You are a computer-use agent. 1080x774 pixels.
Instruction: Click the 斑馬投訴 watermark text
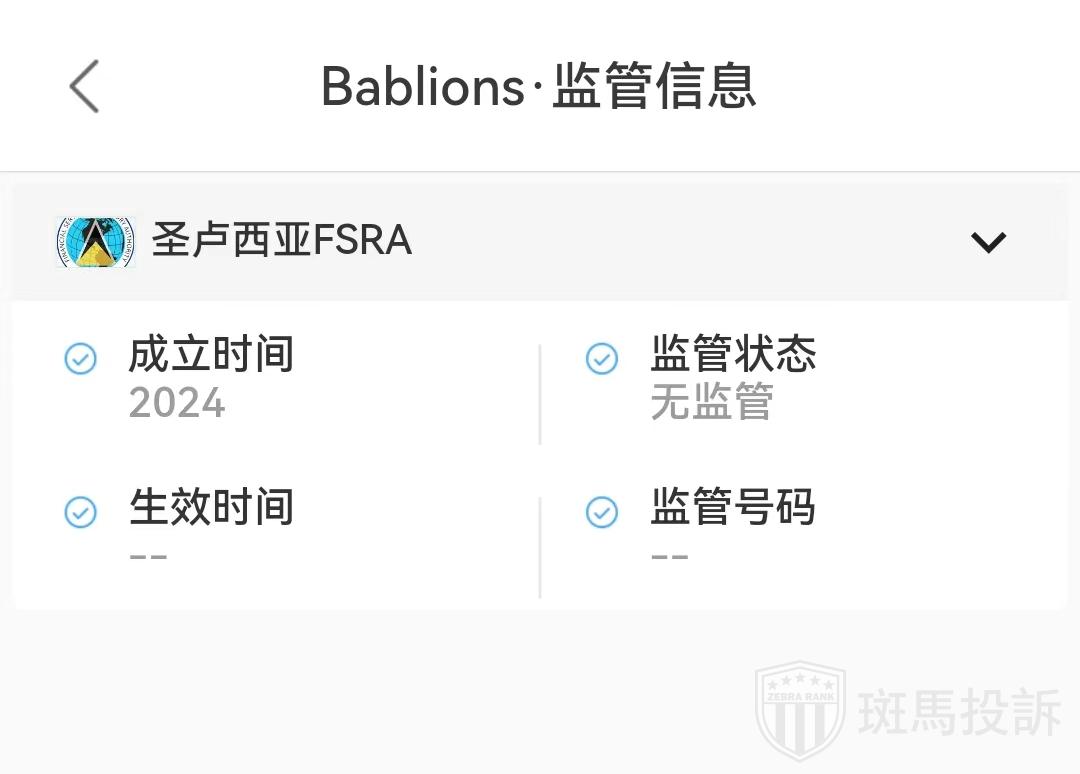pos(959,712)
